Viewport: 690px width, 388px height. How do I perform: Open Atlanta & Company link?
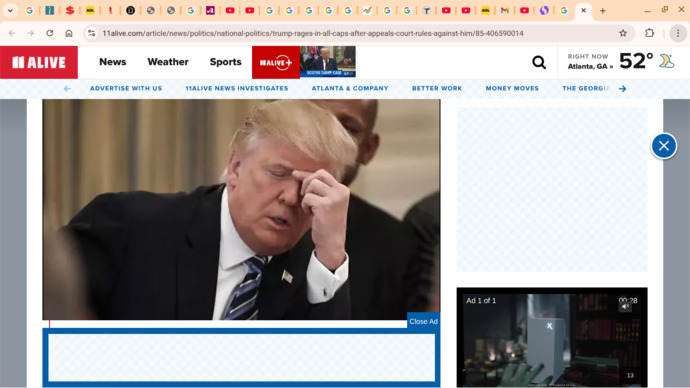point(350,88)
